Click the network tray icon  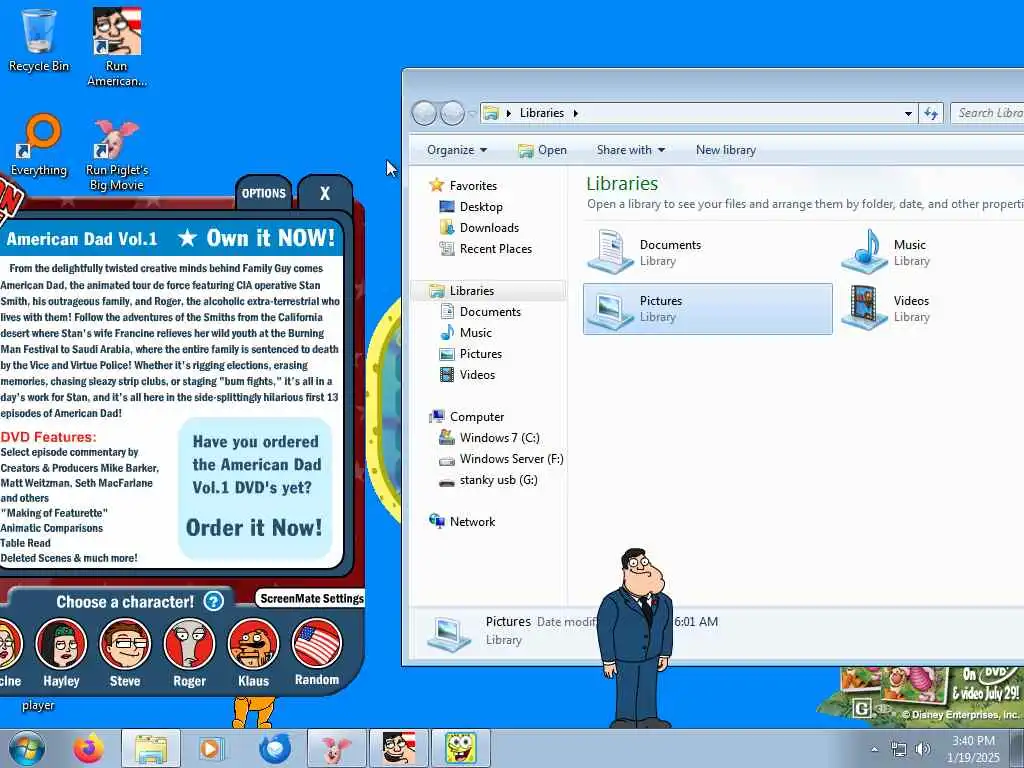point(899,749)
